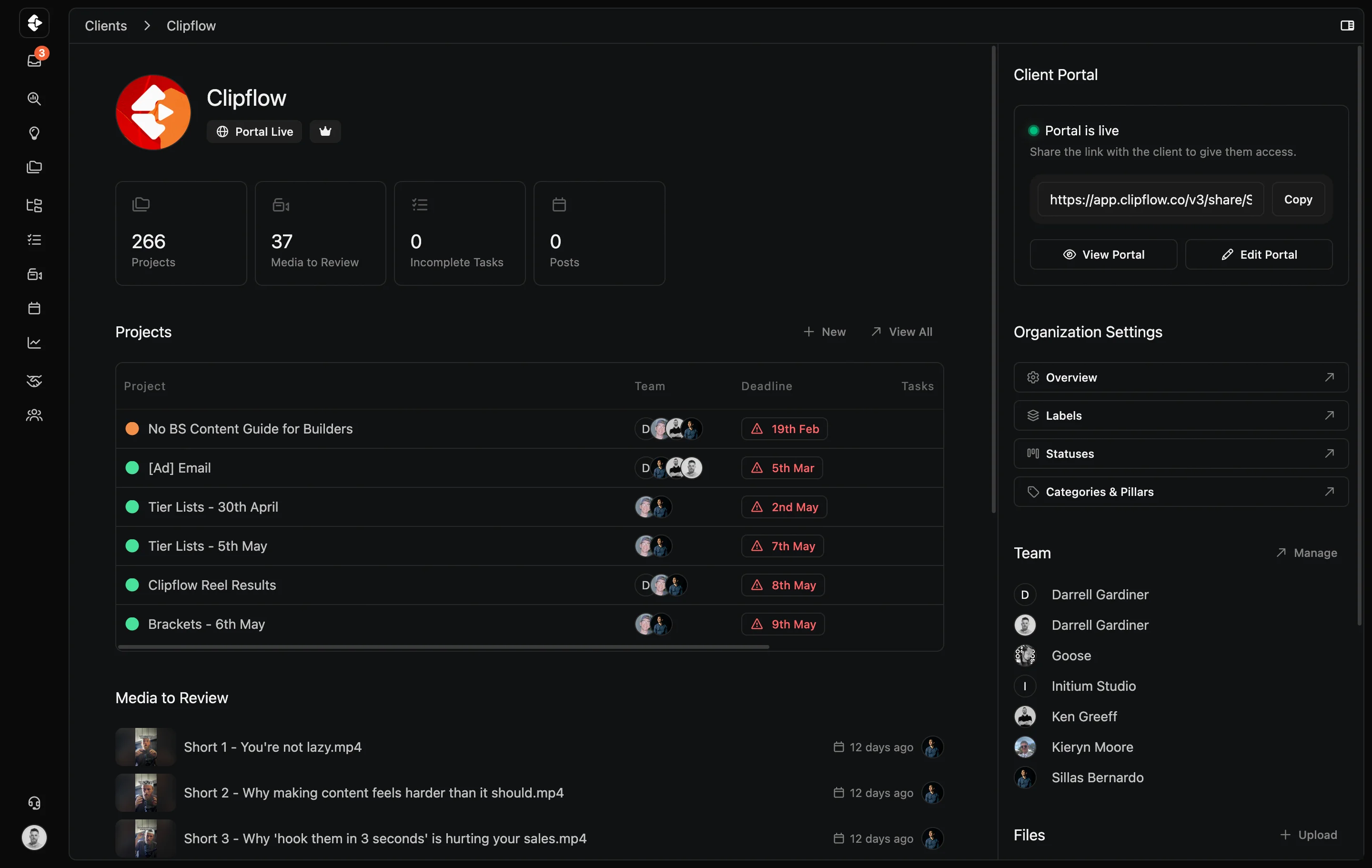Click the 5th Mar deadline badge

click(782, 468)
